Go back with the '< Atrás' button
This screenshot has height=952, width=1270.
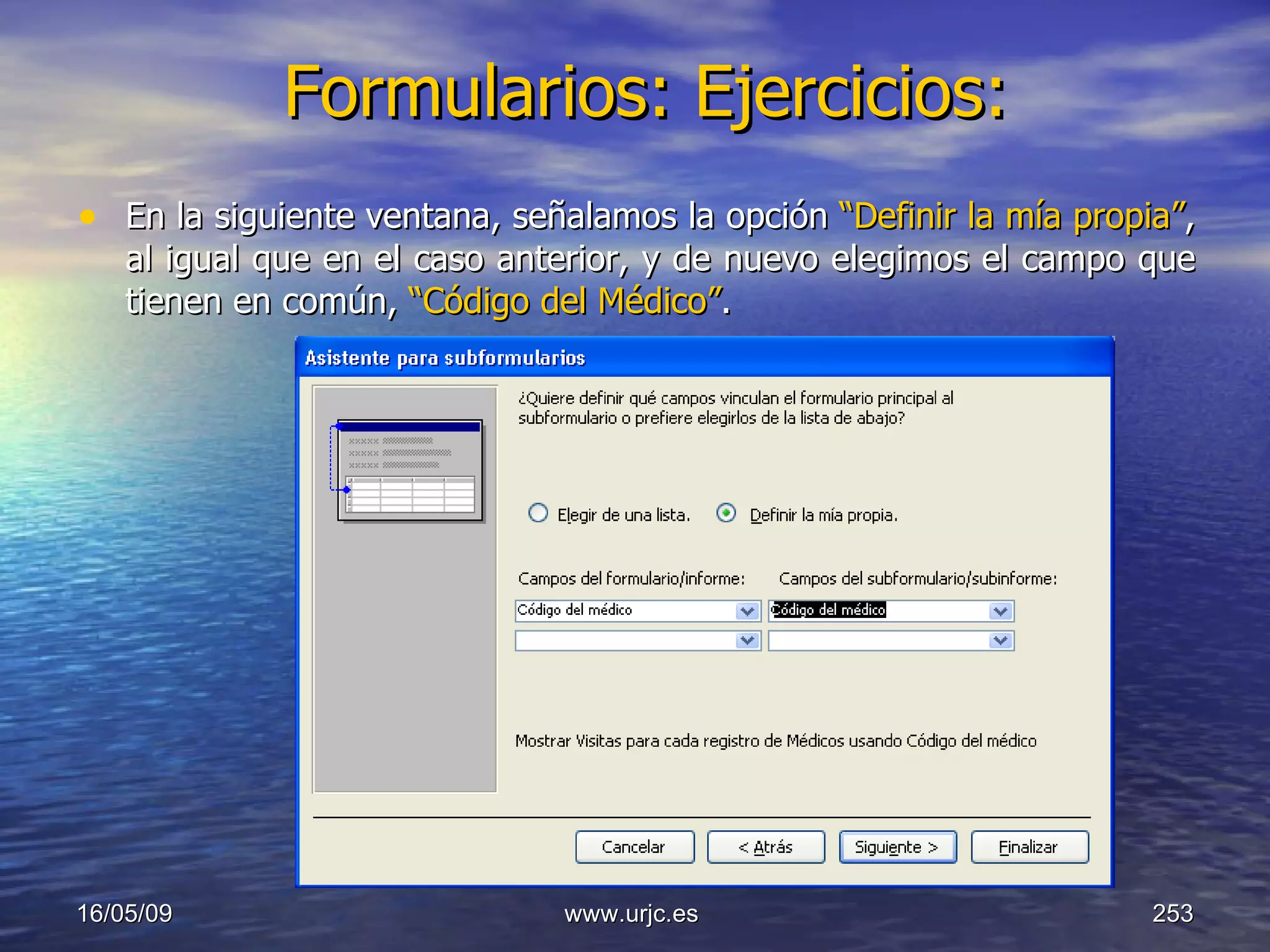point(766,847)
